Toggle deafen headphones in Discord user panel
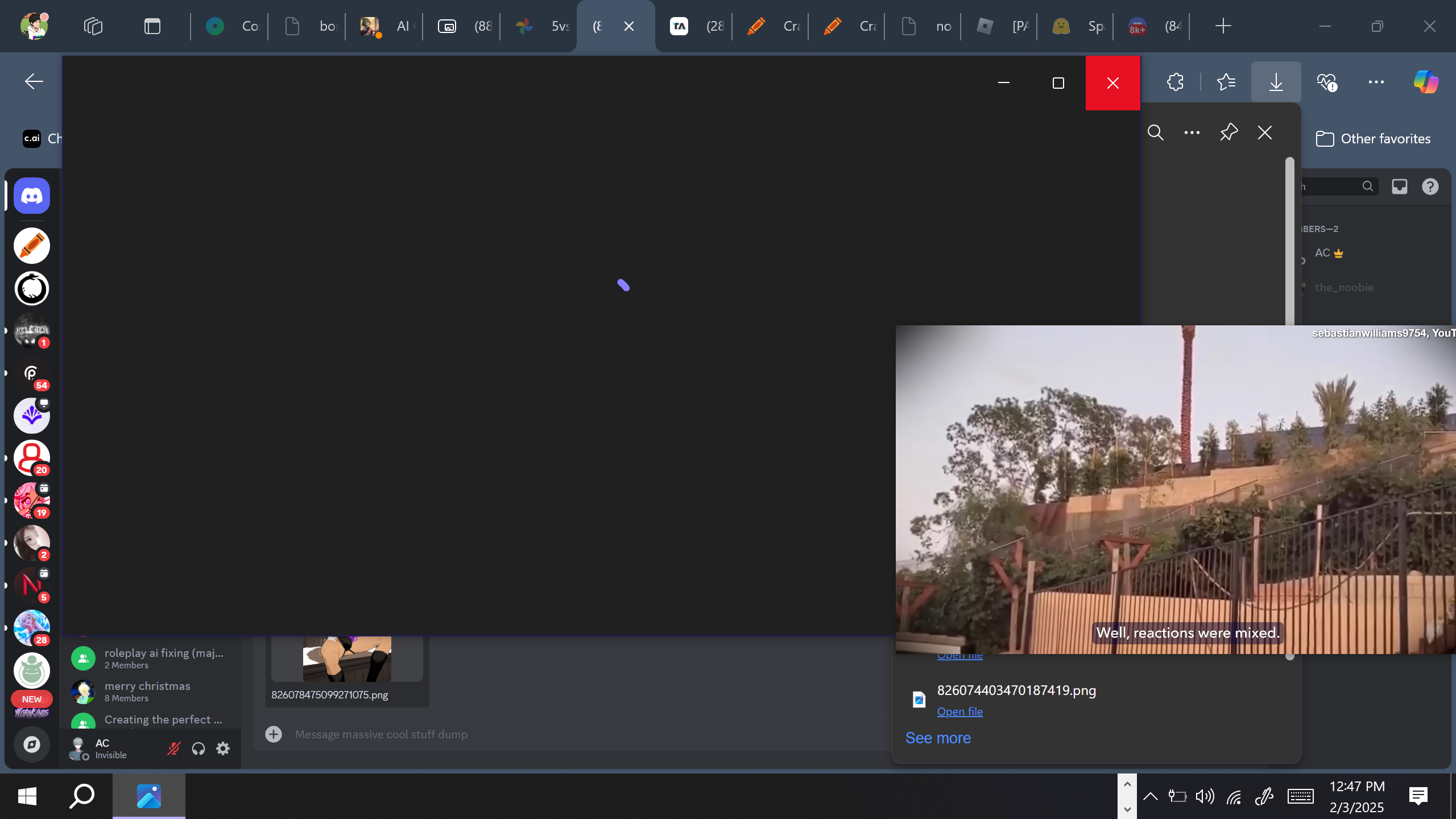The image size is (1456, 819). pos(198,748)
